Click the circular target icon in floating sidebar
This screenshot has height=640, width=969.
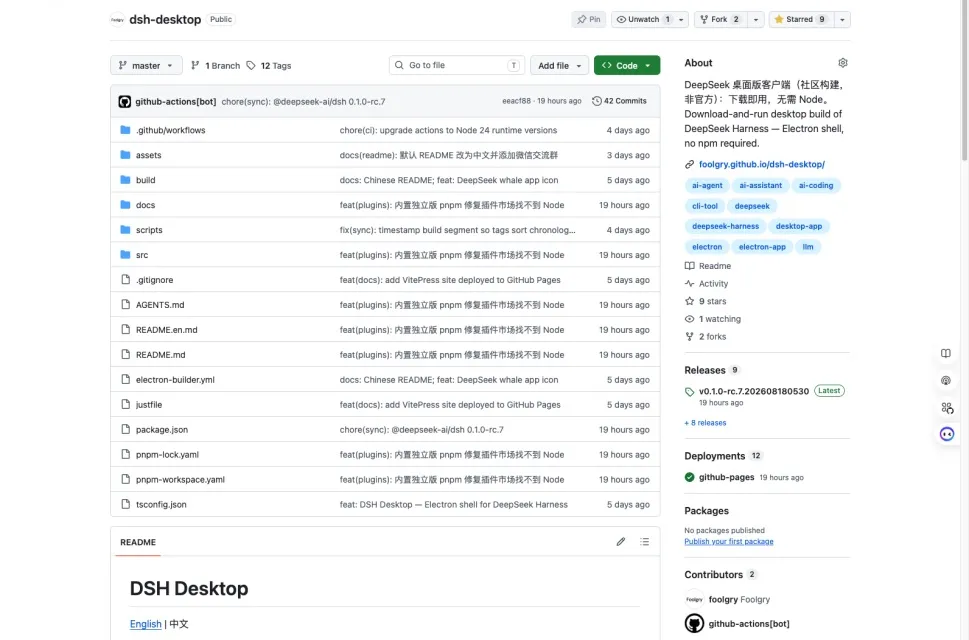946,381
